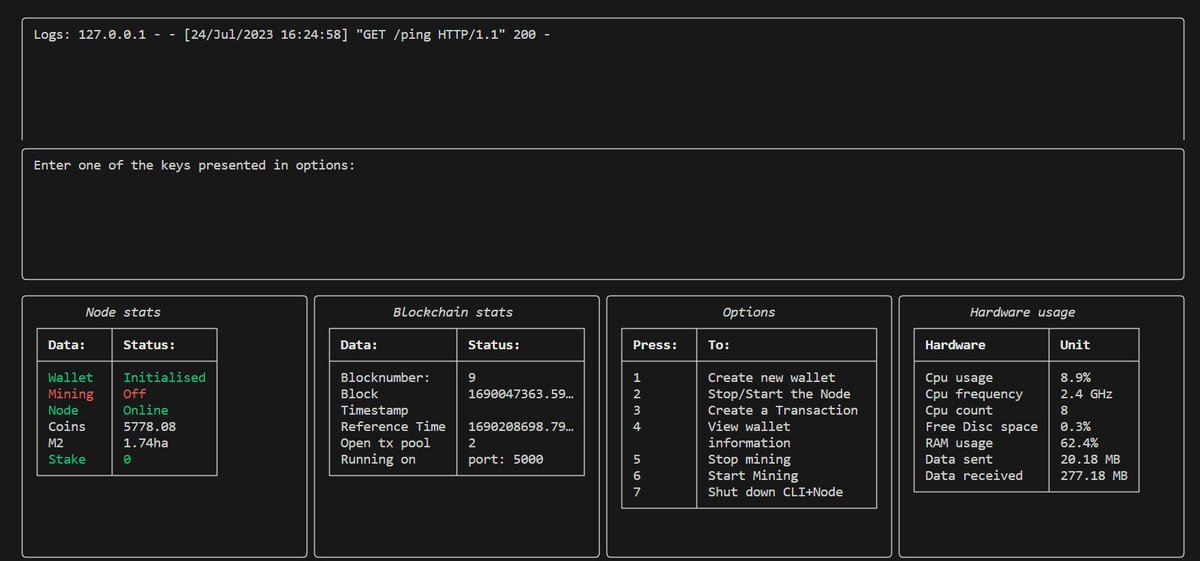This screenshot has height=561, width=1200.
Task: Click option 'Create a Transaction'
Action: 783,410
